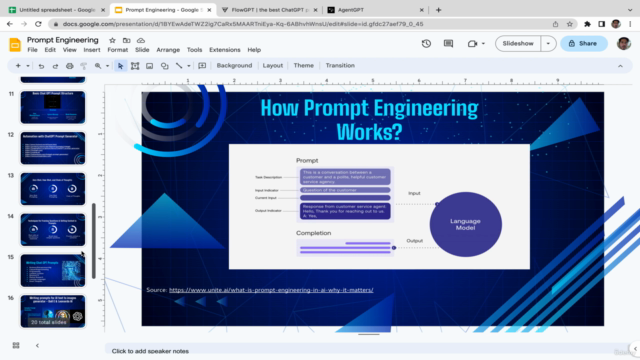
Task: Choose the select cursor tool
Action: pyautogui.click(x=120, y=66)
